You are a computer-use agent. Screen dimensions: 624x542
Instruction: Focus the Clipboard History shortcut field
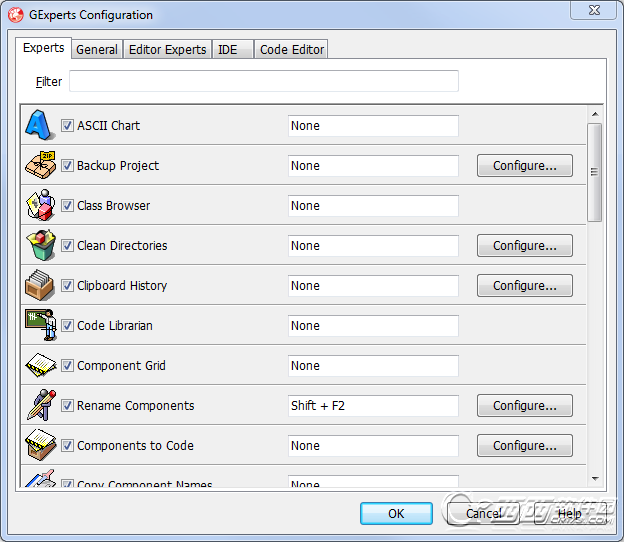(x=373, y=286)
